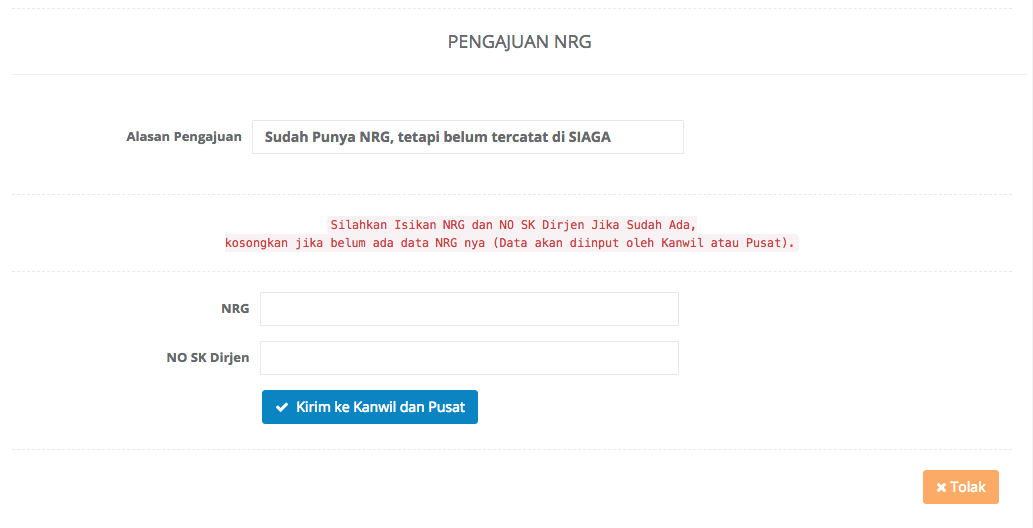Reject the request with Tolak button
Screen dimensions: 1033x528
point(961,487)
